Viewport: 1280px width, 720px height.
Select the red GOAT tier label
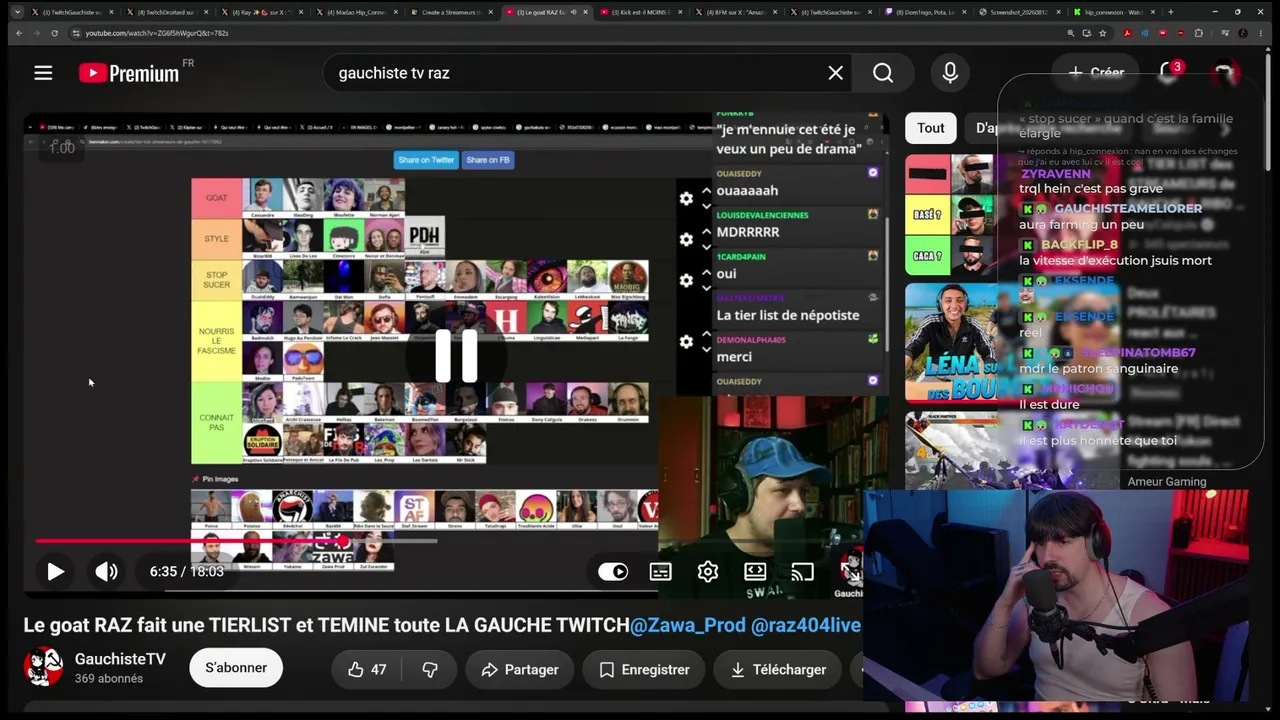pyautogui.click(x=217, y=198)
